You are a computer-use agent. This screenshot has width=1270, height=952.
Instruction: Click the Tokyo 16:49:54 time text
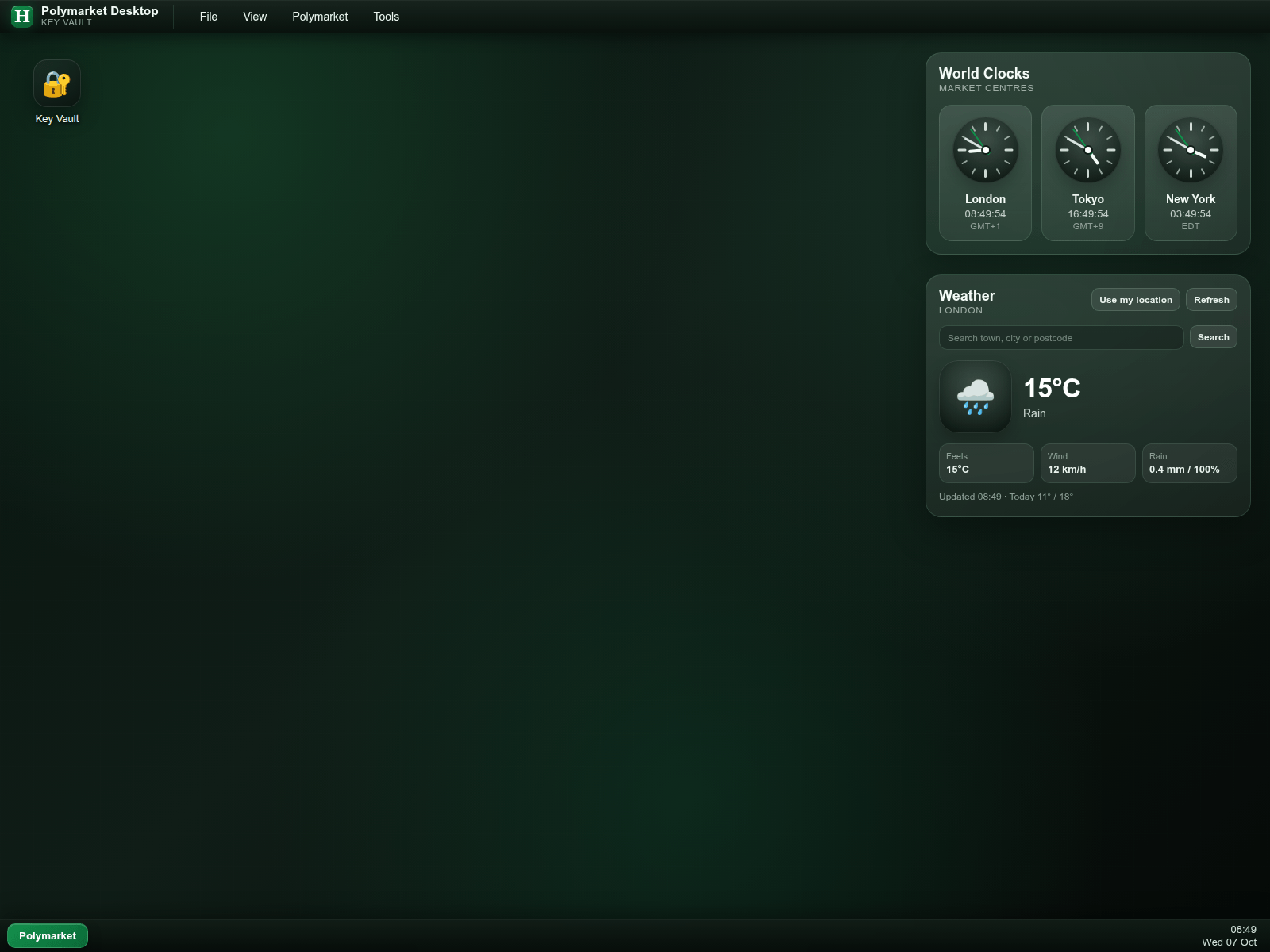point(1088,214)
